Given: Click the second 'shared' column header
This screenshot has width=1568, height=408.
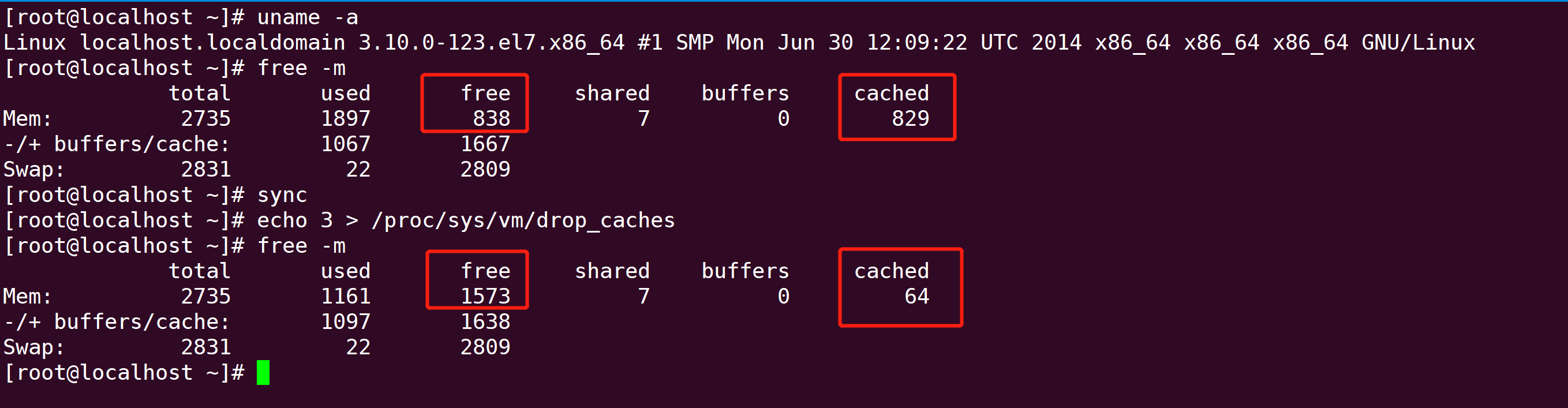Looking at the screenshot, I should 612,271.
